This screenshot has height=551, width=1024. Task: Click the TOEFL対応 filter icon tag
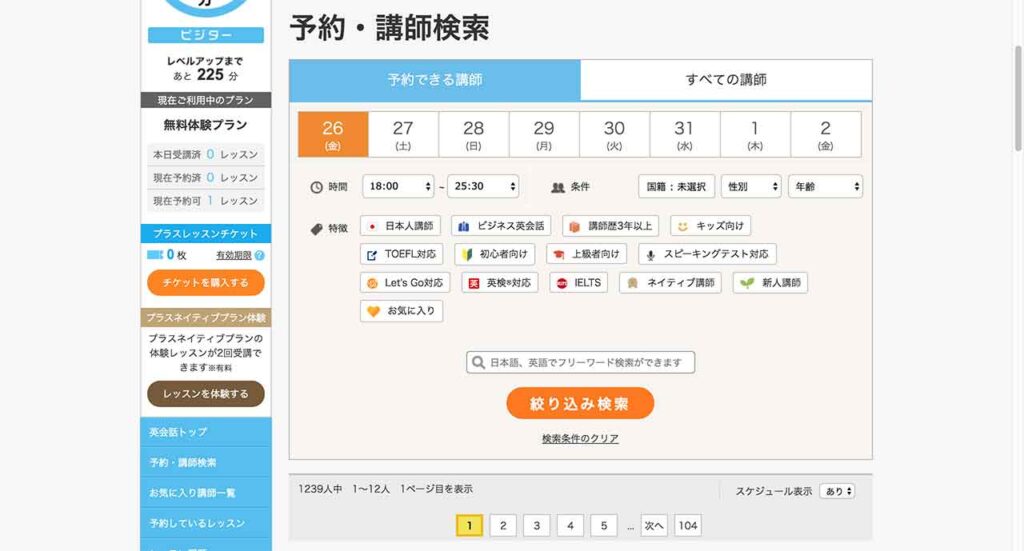coord(401,254)
